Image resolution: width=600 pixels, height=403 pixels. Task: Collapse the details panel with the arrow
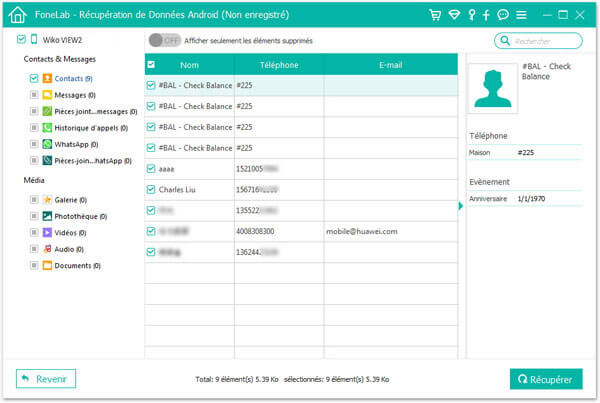(x=461, y=206)
